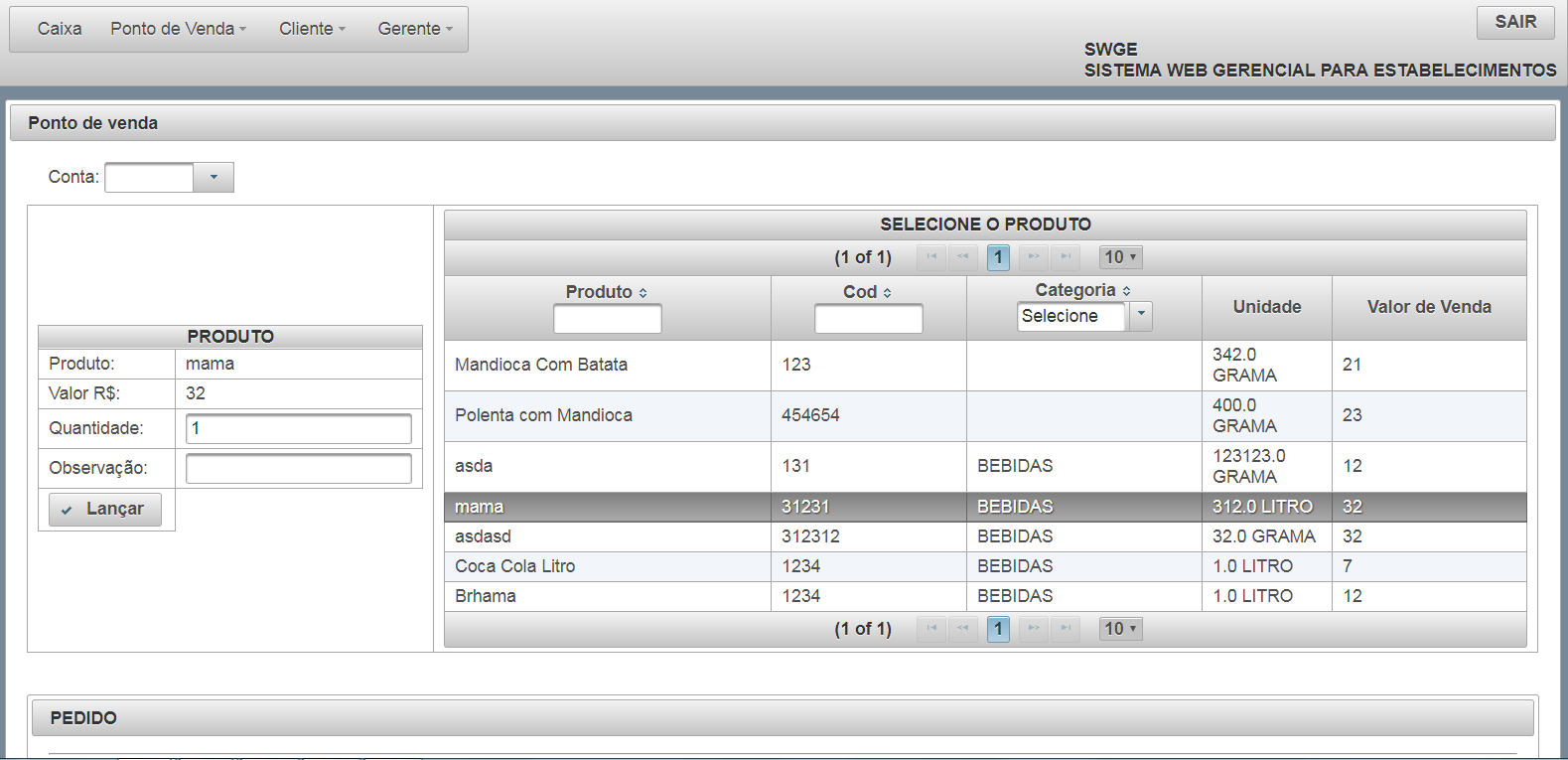Select the asdasd product row
The width and height of the screenshot is (1568, 760).
[985, 536]
